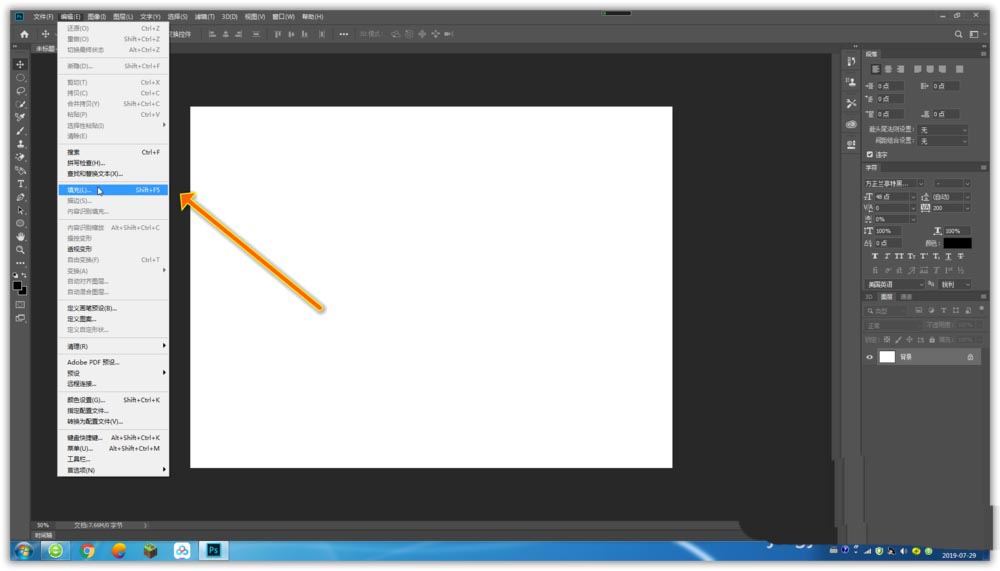Select the Pen tool
The width and height of the screenshot is (1000, 571).
(x=20, y=197)
